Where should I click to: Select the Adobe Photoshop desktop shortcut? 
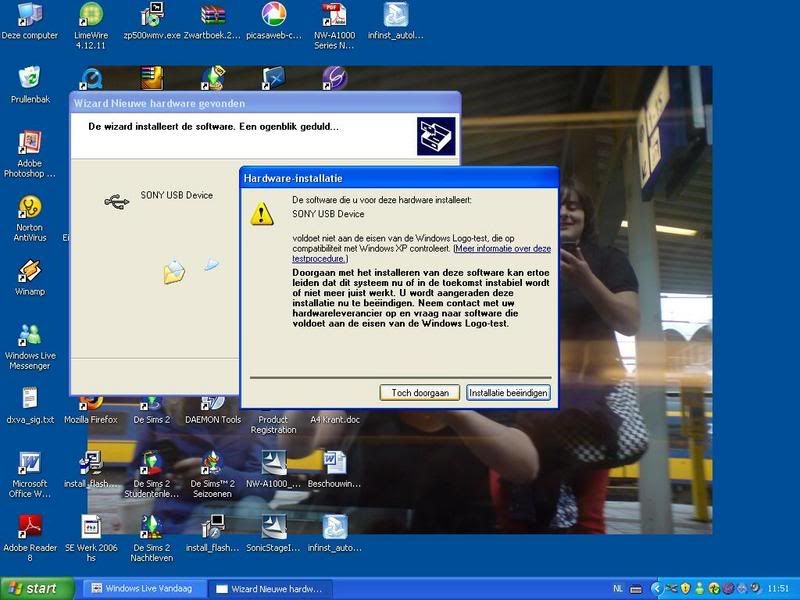(30, 154)
